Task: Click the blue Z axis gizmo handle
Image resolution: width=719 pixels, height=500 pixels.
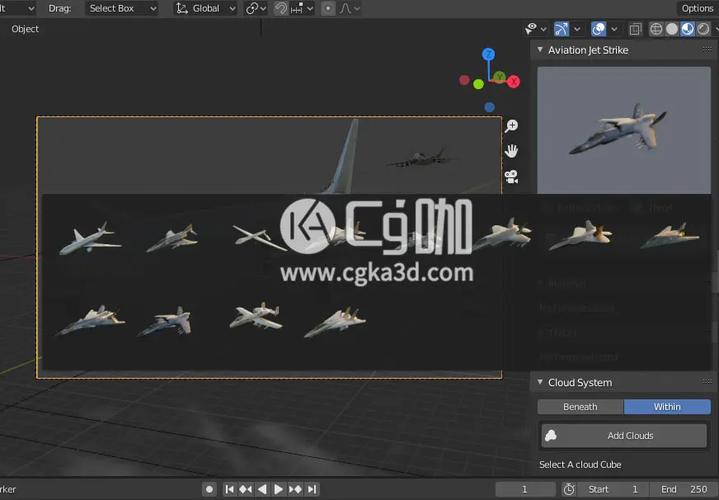Action: point(488,54)
